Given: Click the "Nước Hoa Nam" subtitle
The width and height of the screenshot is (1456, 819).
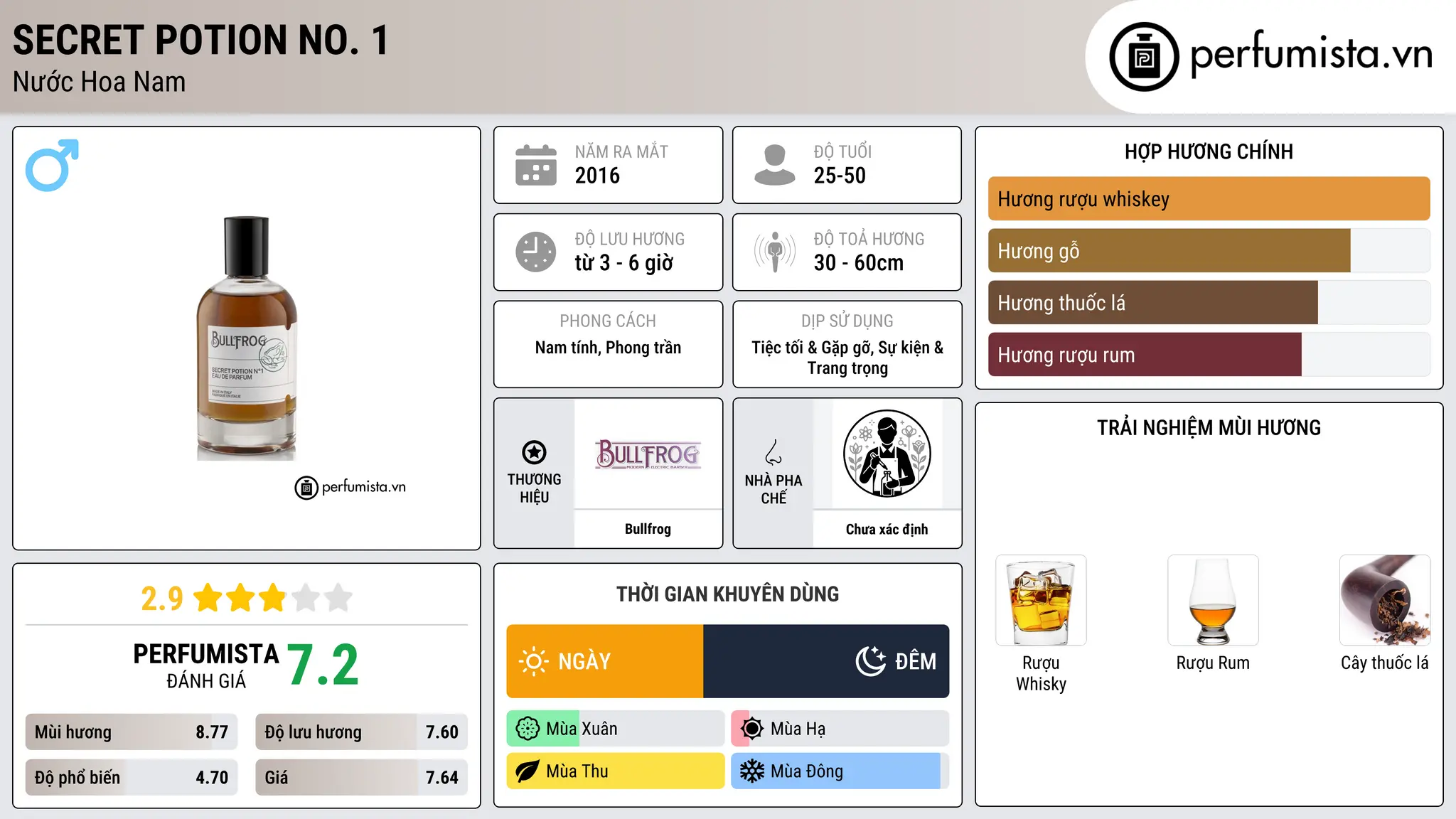Looking at the screenshot, I should pyautogui.click(x=99, y=82).
